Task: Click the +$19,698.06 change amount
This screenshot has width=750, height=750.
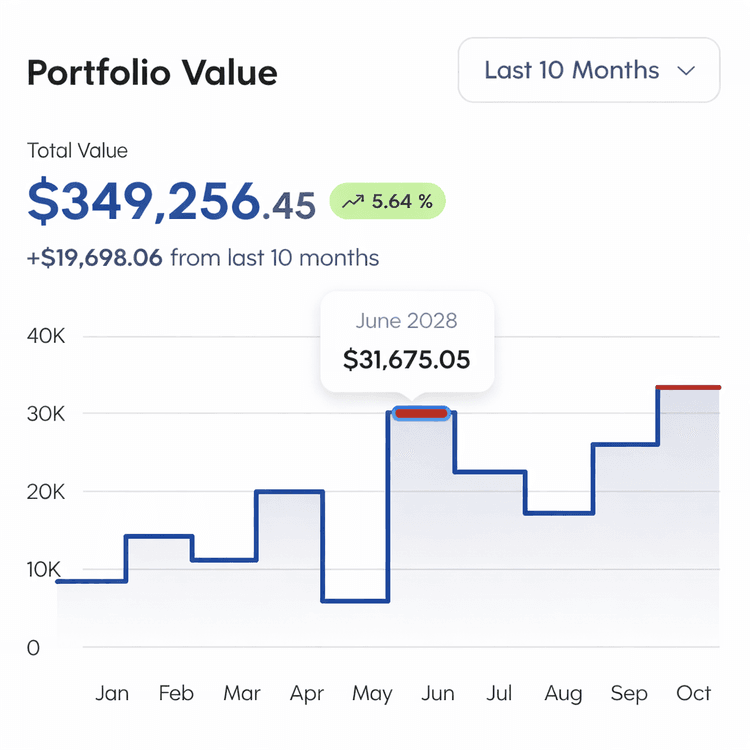Action: coord(95,258)
